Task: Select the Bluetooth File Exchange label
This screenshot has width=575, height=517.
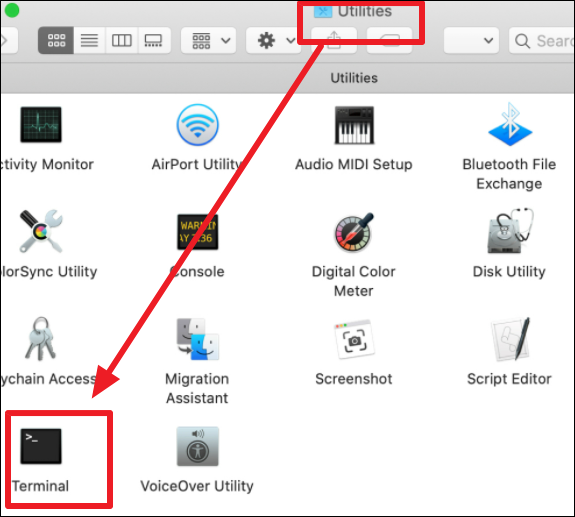Action: coord(509,174)
